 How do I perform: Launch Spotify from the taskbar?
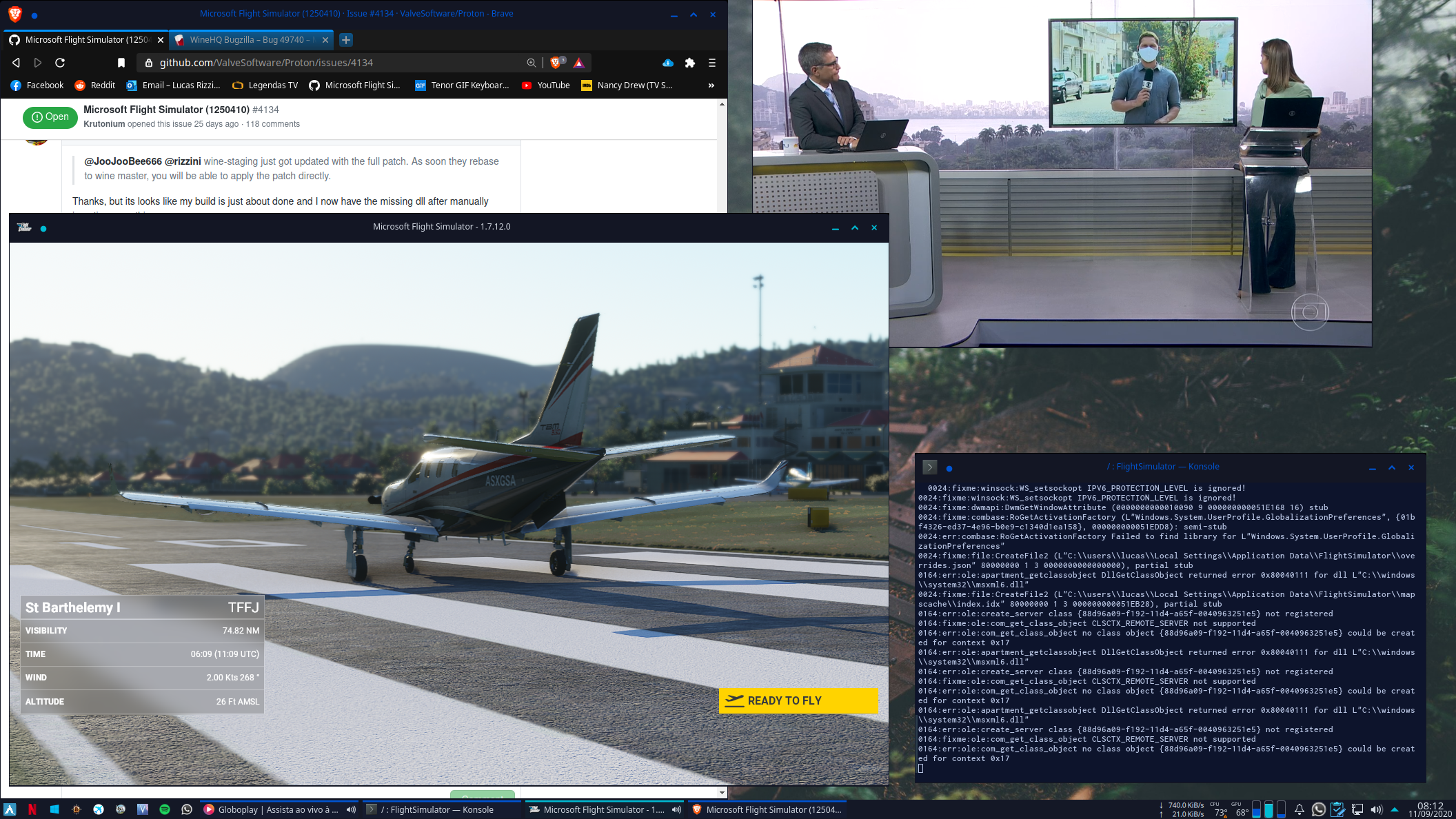(x=164, y=809)
